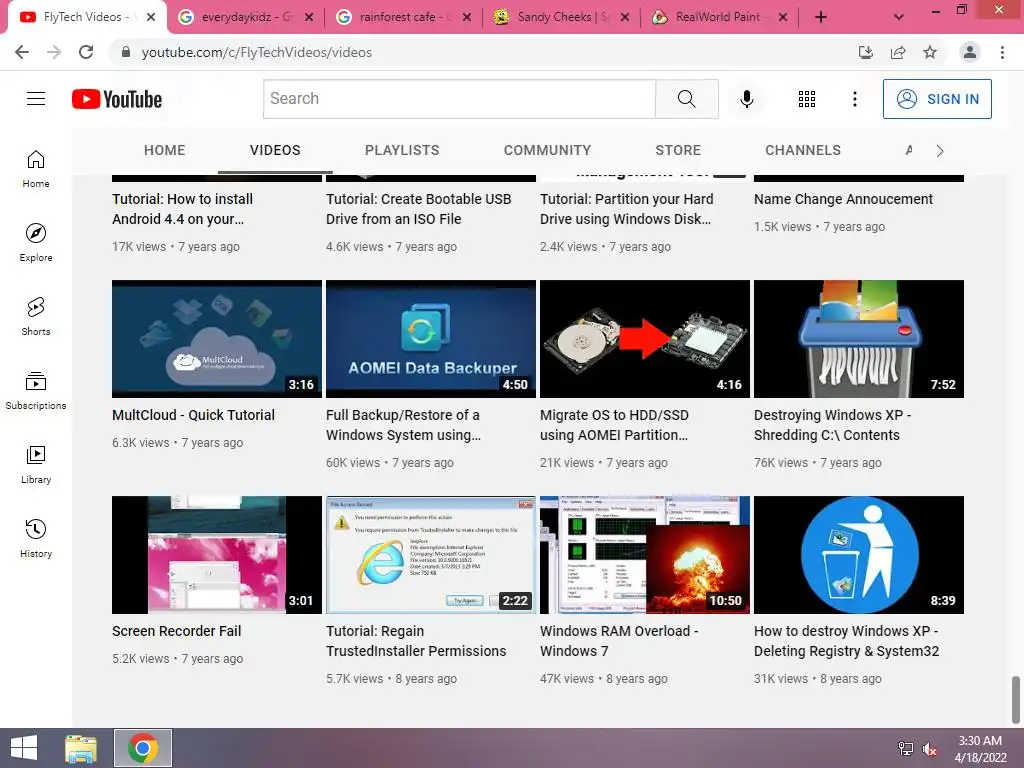This screenshot has width=1024, height=768.
Task: Open Library in sidebar
Action: (36, 464)
